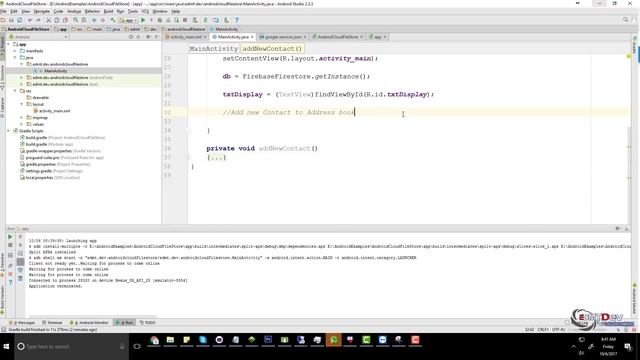Viewport: 640px width, 360px height.
Task: Click the Synchronize icon in toolbar
Action: click(19, 20)
